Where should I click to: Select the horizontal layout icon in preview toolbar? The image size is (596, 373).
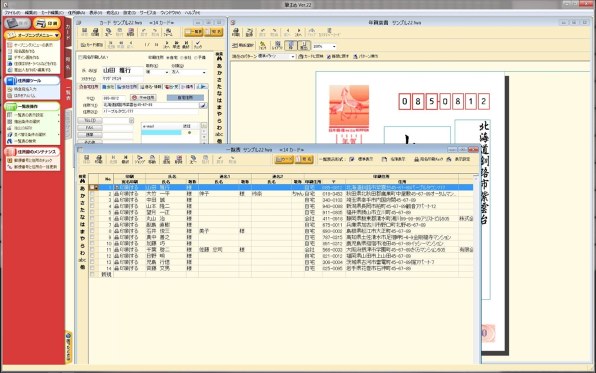coord(304,46)
